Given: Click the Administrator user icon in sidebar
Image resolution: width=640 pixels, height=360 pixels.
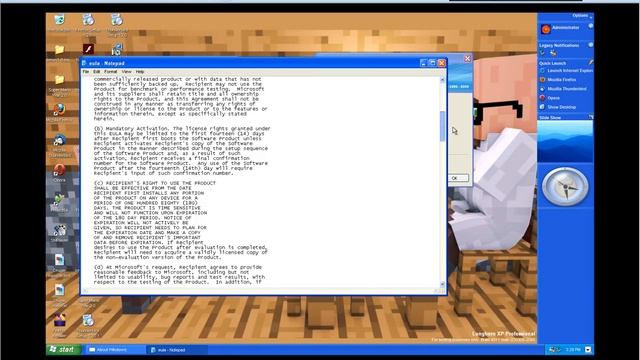Looking at the screenshot, I should [x=546, y=29].
